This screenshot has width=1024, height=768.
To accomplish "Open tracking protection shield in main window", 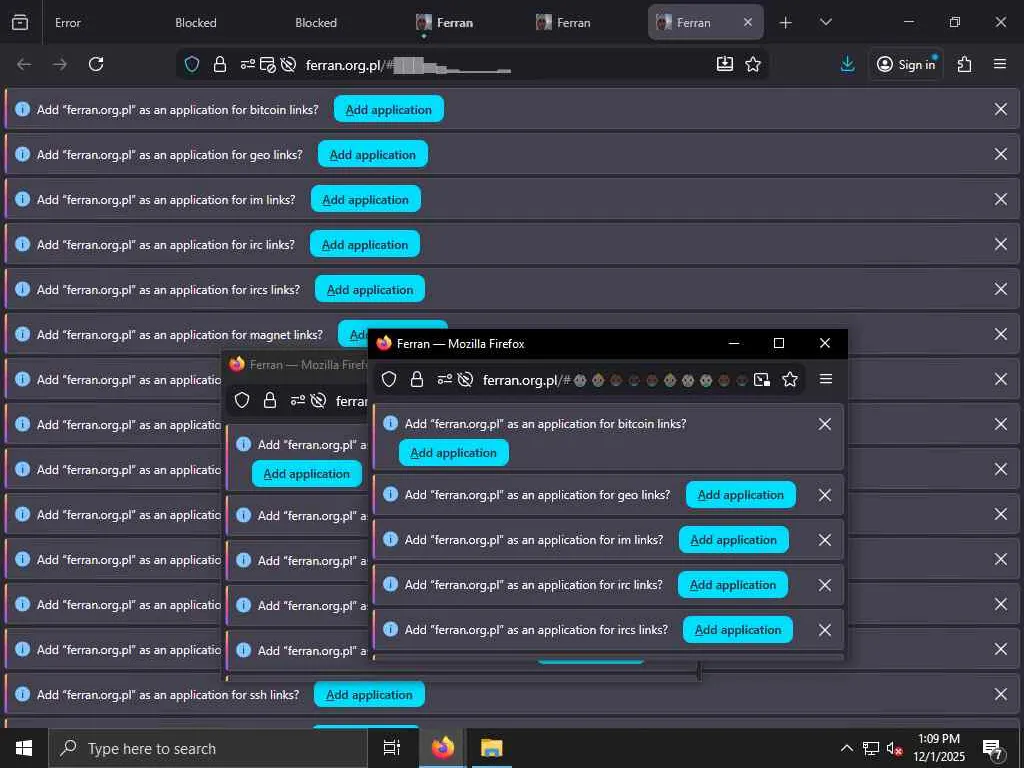I will [191, 64].
